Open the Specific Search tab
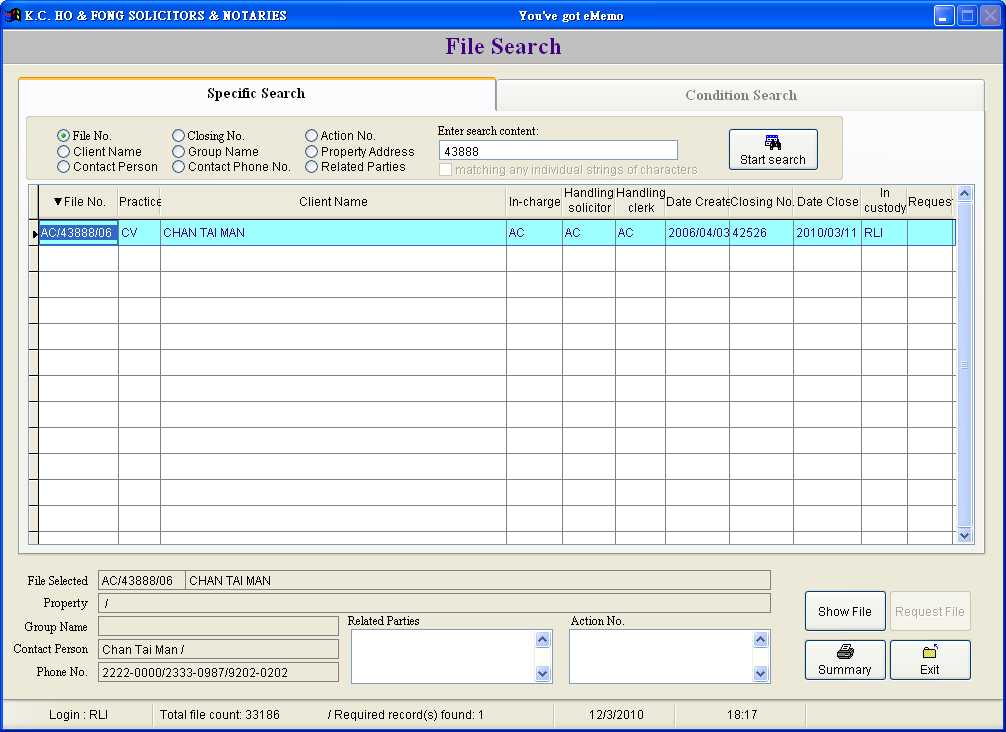The image size is (1006, 732). pos(256,94)
